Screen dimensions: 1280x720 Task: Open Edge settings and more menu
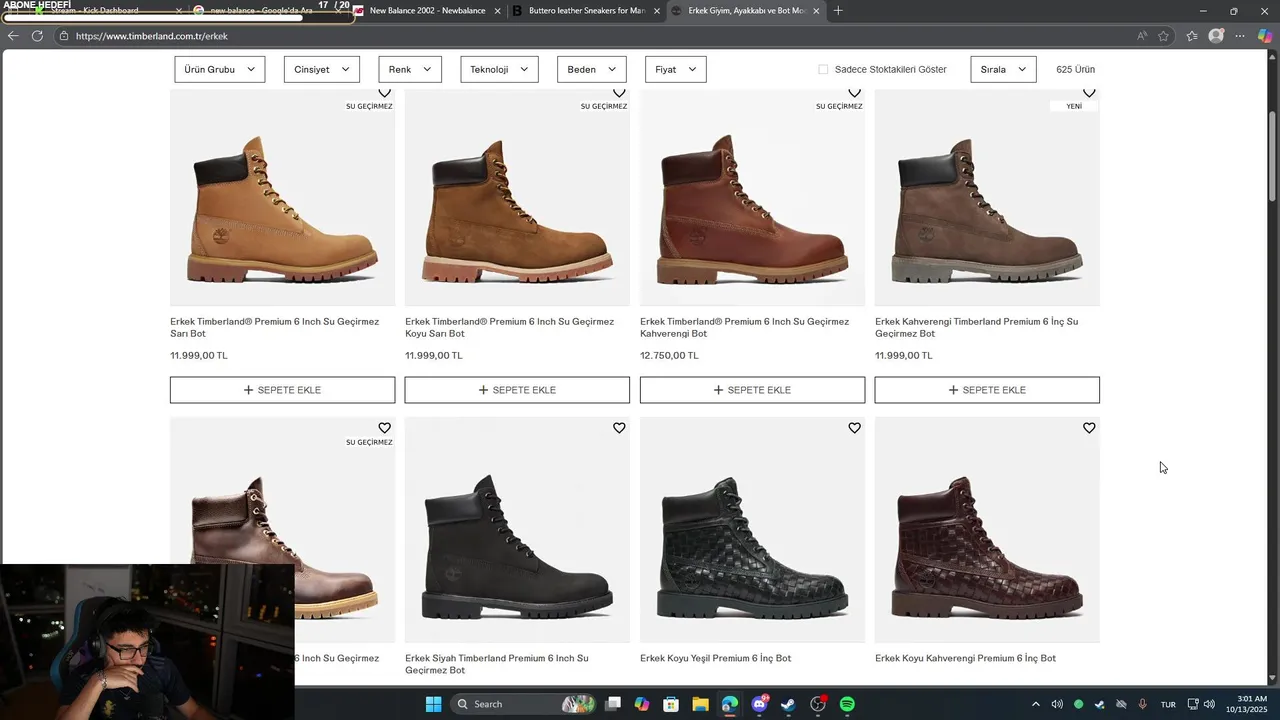tap(1240, 36)
